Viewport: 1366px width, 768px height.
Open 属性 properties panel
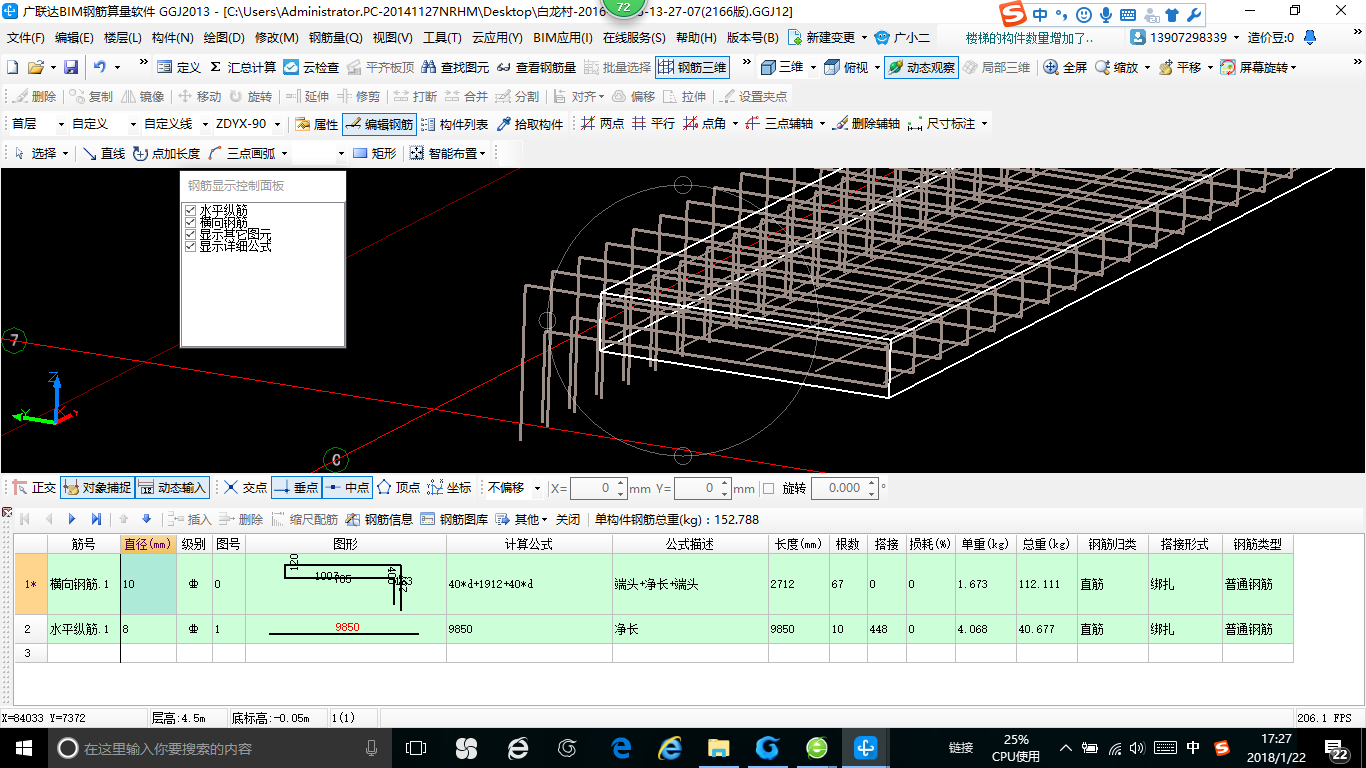coord(316,124)
